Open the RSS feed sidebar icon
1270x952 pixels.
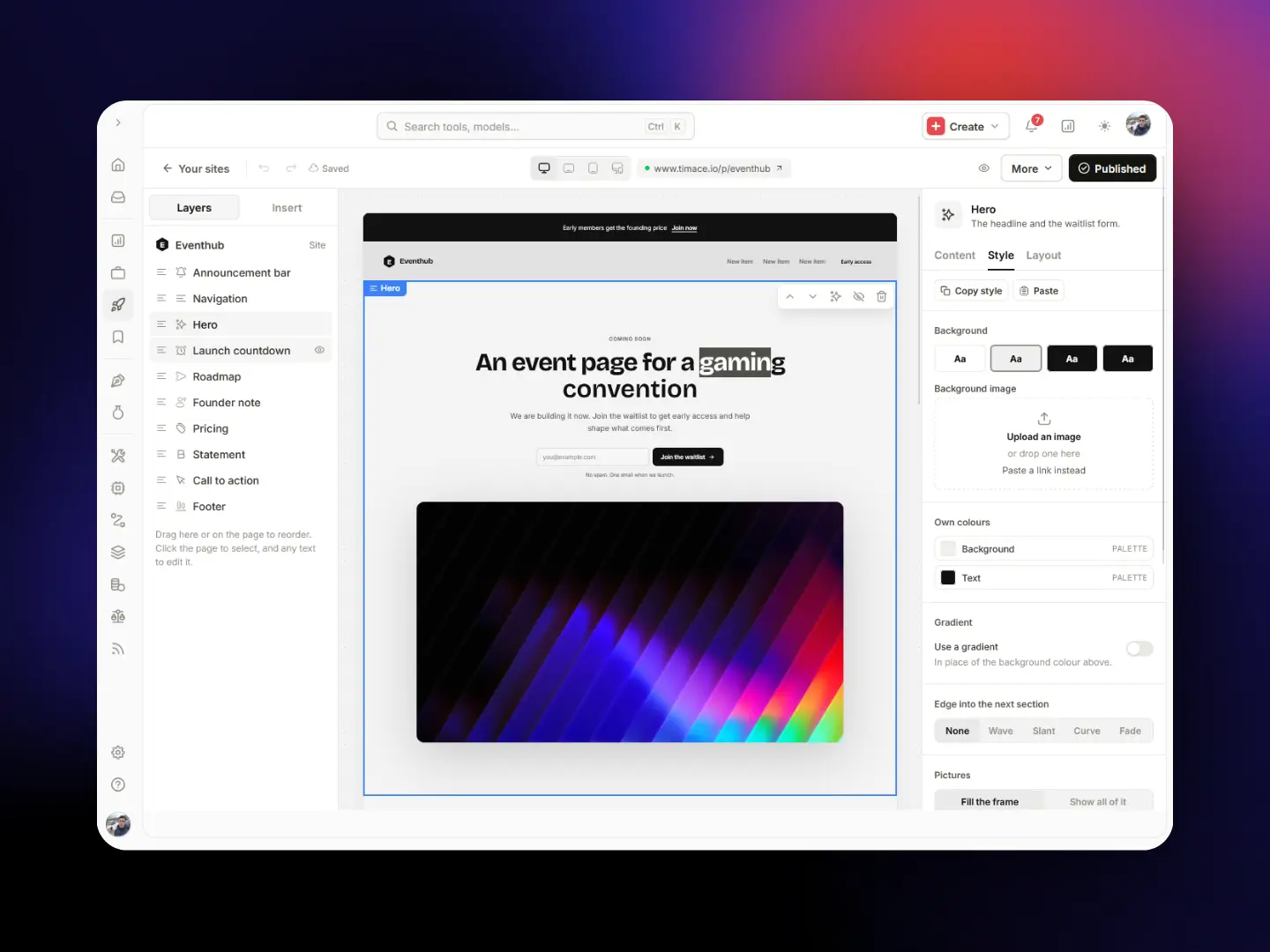(x=118, y=649)
